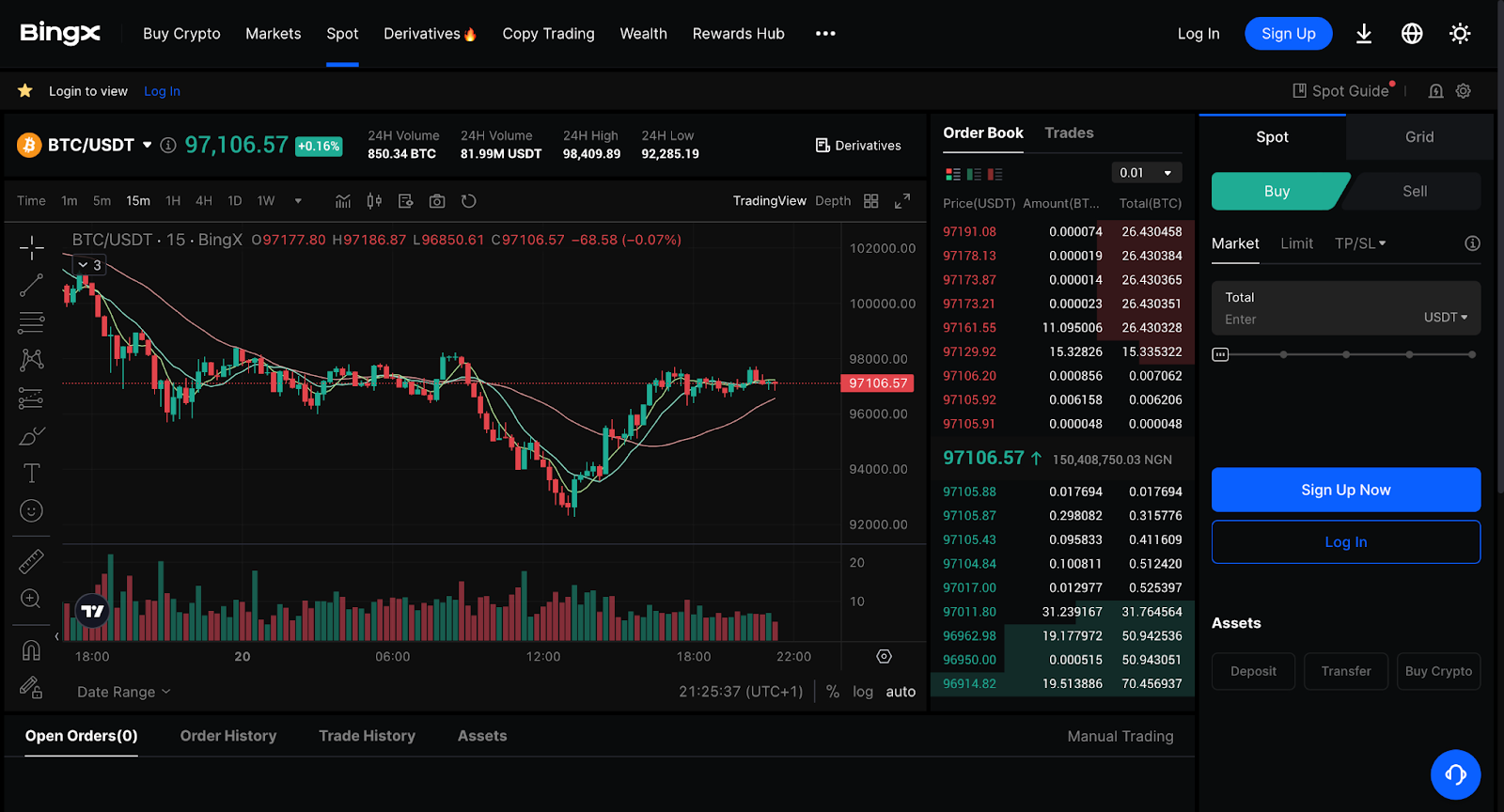Pick the text annotation tool
The width and height of the screenshot is (1504, 812).
click(x=31, y=473)
